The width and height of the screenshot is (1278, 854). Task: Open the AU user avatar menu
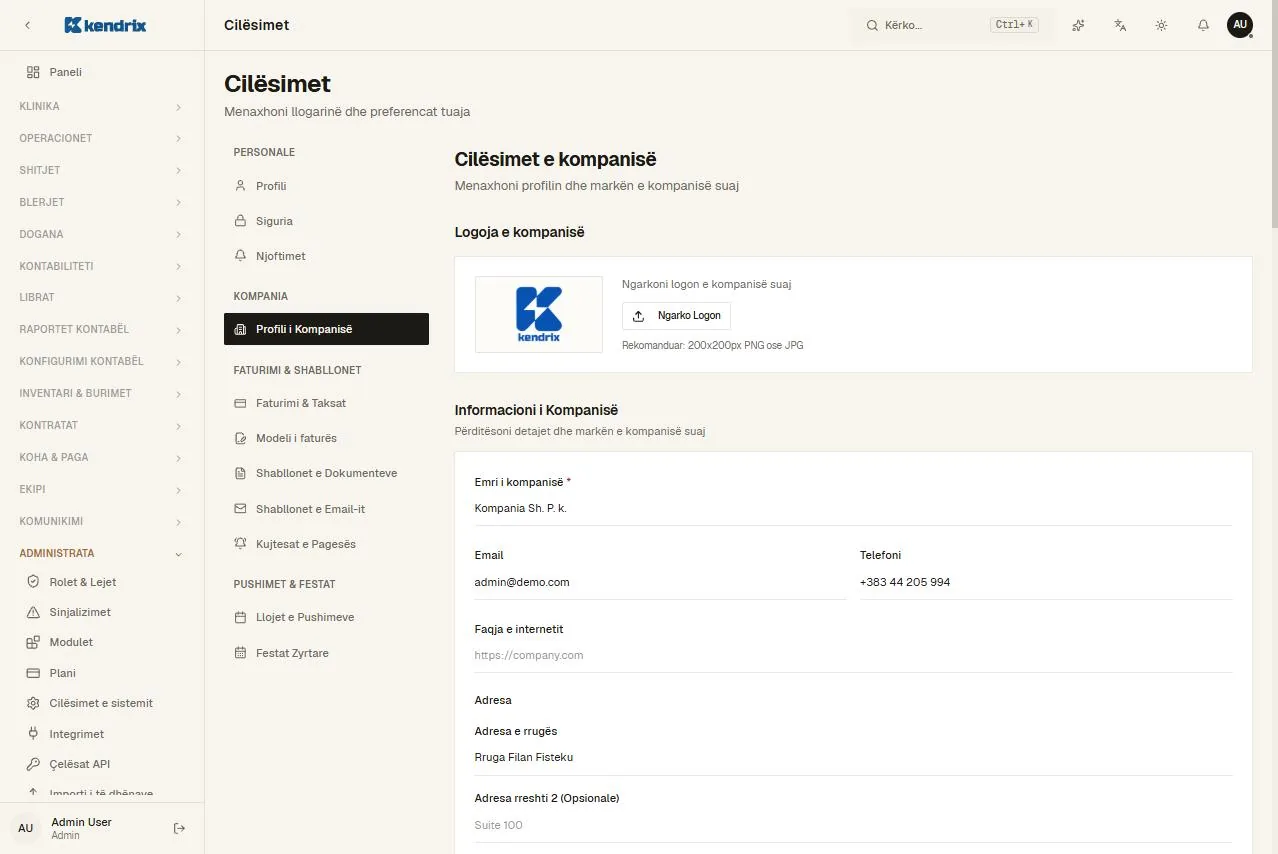coord(1240,25)
